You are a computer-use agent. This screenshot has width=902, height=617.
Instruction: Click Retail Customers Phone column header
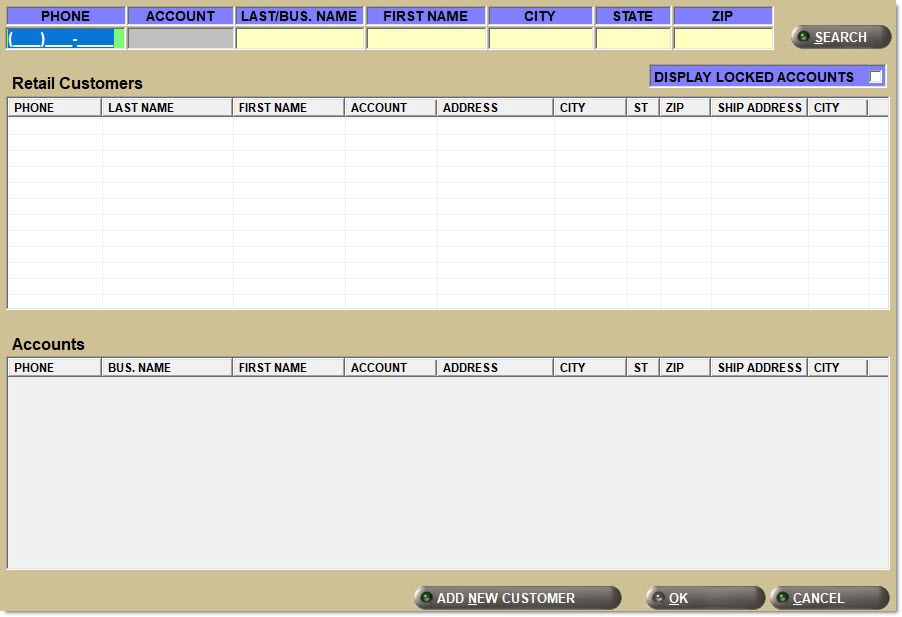click(54, 107)
